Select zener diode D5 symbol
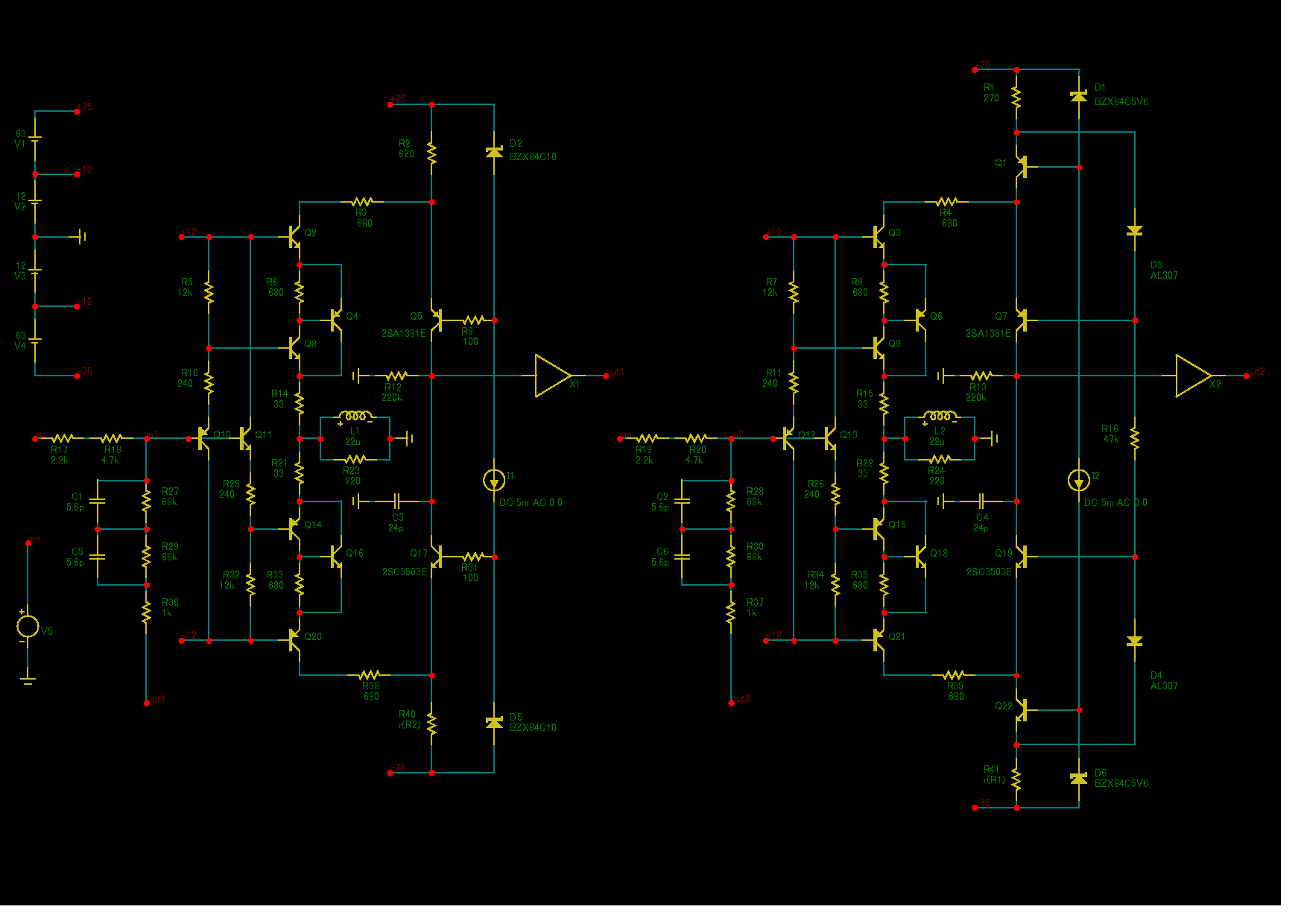This screenshot has width=1307, height=924. pos(494,723)
